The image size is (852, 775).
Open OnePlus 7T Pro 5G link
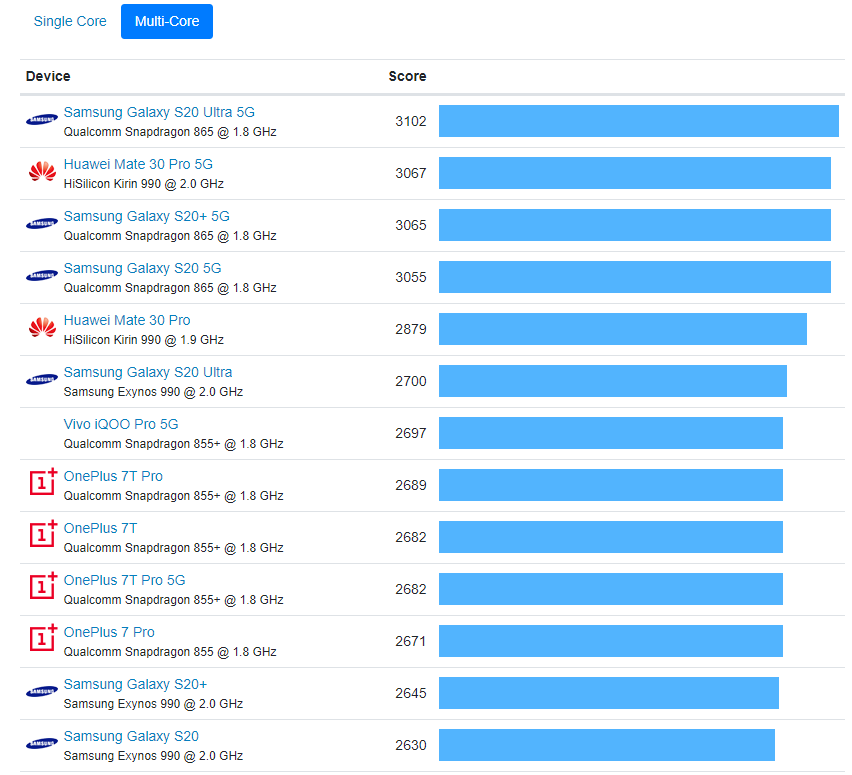(x=124, y=580)
